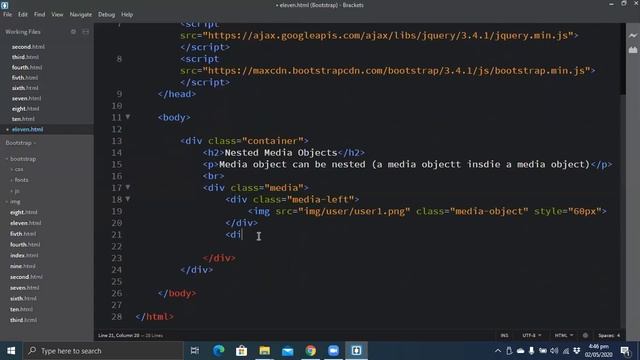640x360 pixels.
Task: Open the Windows Start menu
Action: (11, 351)
